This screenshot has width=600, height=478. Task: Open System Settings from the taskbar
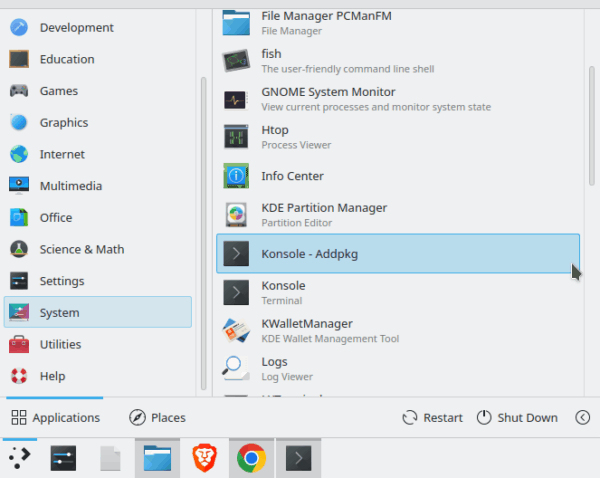[x=63, y=458]
